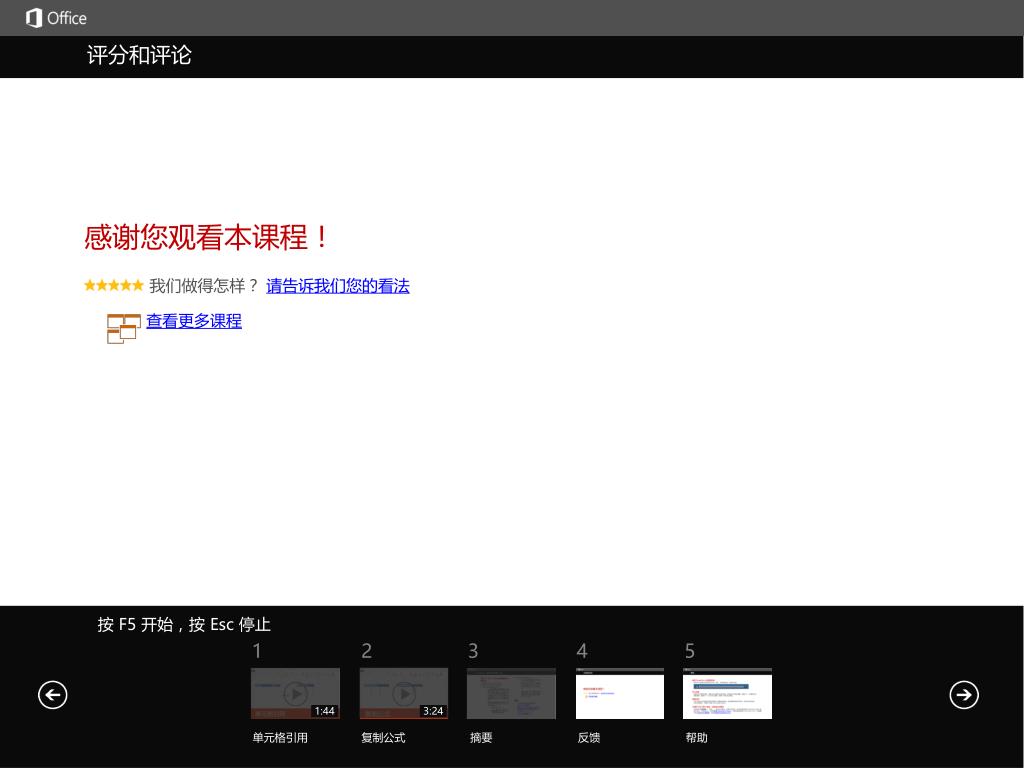Select the 摘要 label
The height and width of the screenshot is (768, 1024).
coord(481,738)
